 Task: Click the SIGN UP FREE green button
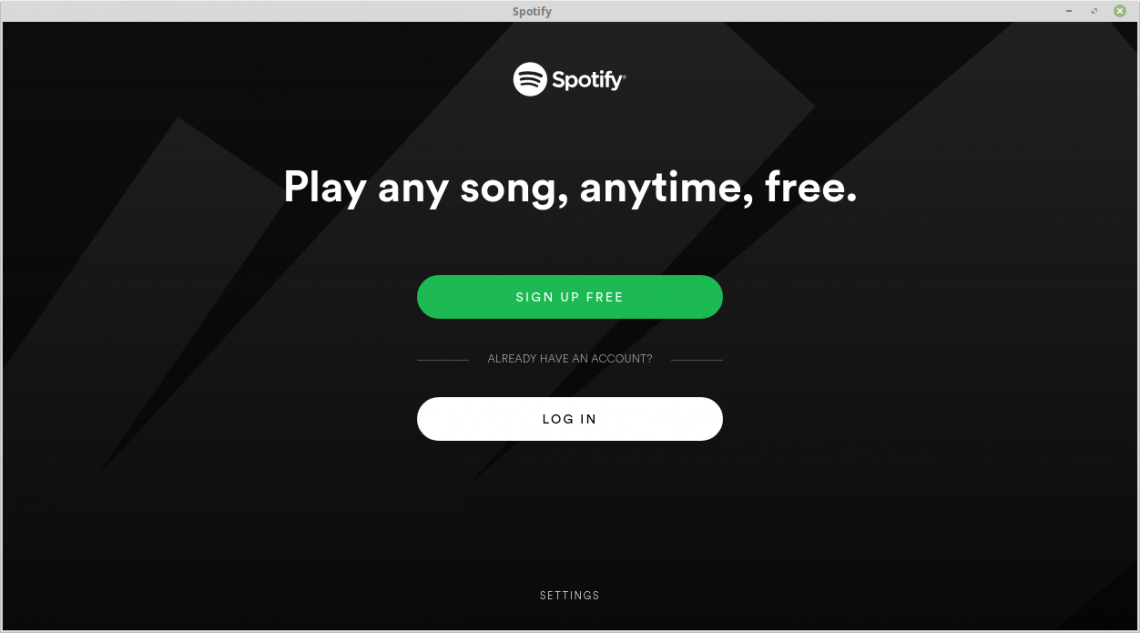pos(569,297)
